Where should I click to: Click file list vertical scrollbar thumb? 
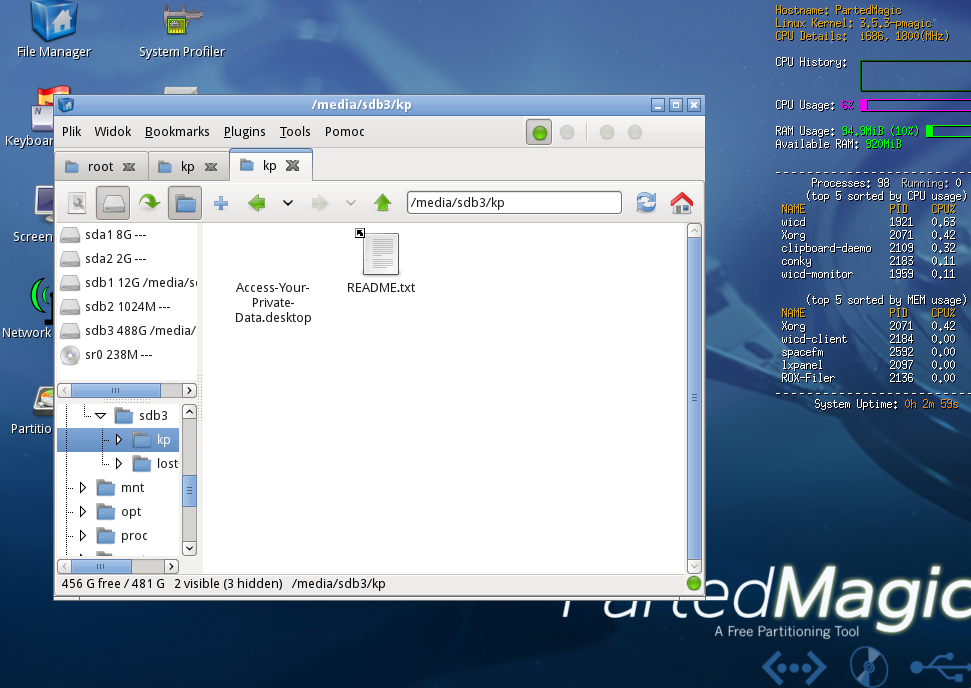(x=694, y=398)
